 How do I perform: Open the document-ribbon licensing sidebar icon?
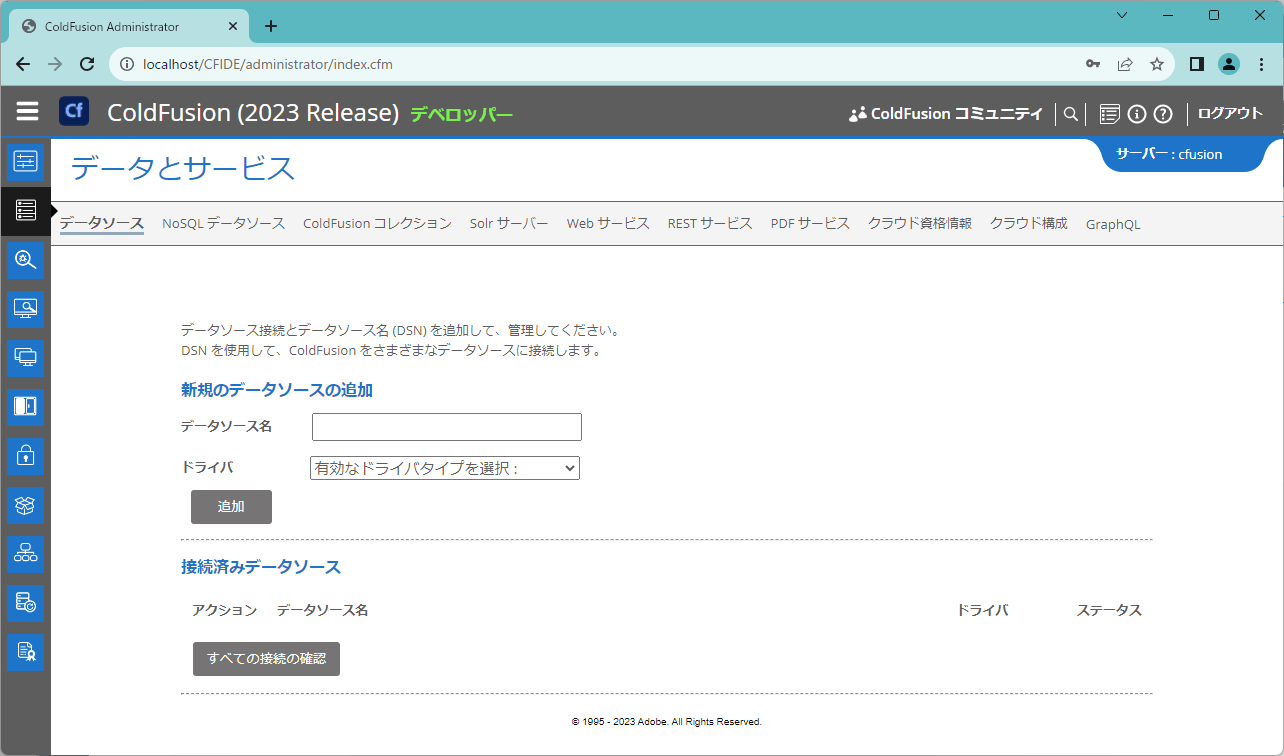coord(25,651)
